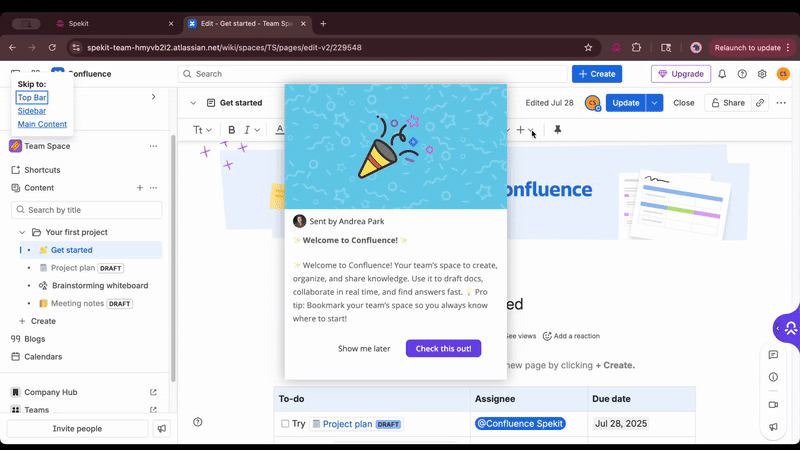This screenshot has width=800, height=450.
Task: Click the pin icon in editor toolbar
Action: [558, 130]
